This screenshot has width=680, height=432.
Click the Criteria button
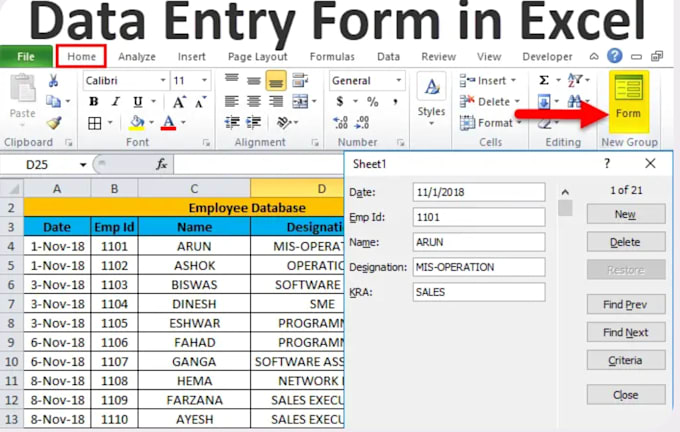point(626,360)
